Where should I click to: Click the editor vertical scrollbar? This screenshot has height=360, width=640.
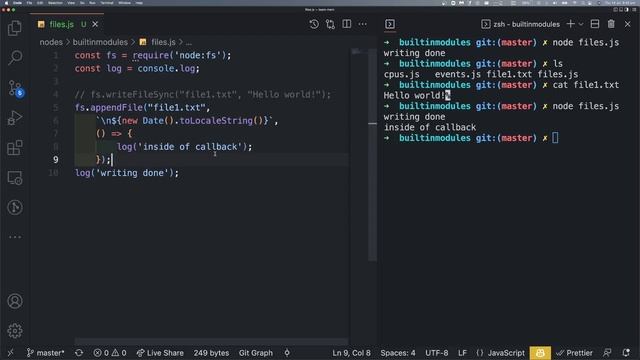tap(372, 154)
